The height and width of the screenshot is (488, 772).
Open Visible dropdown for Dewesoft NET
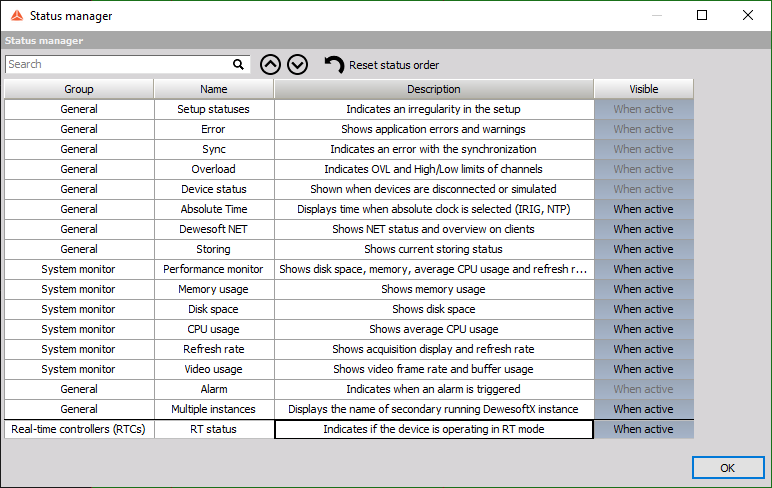[x=643, y=229]
